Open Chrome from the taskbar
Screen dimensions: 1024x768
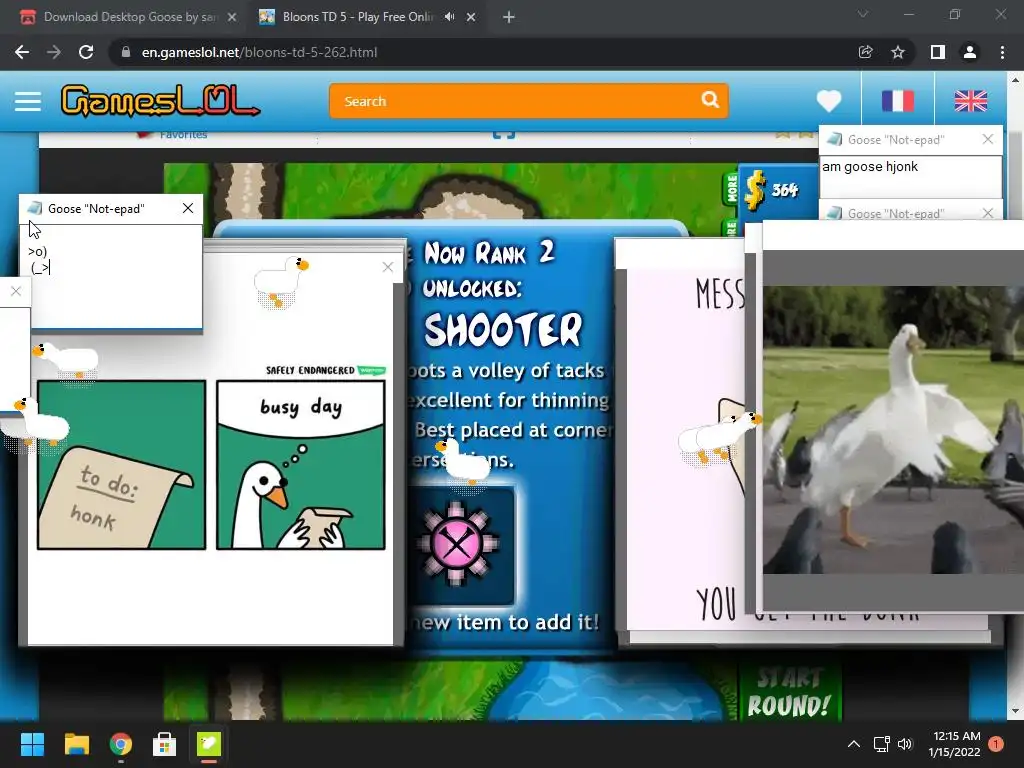point(121,744)
